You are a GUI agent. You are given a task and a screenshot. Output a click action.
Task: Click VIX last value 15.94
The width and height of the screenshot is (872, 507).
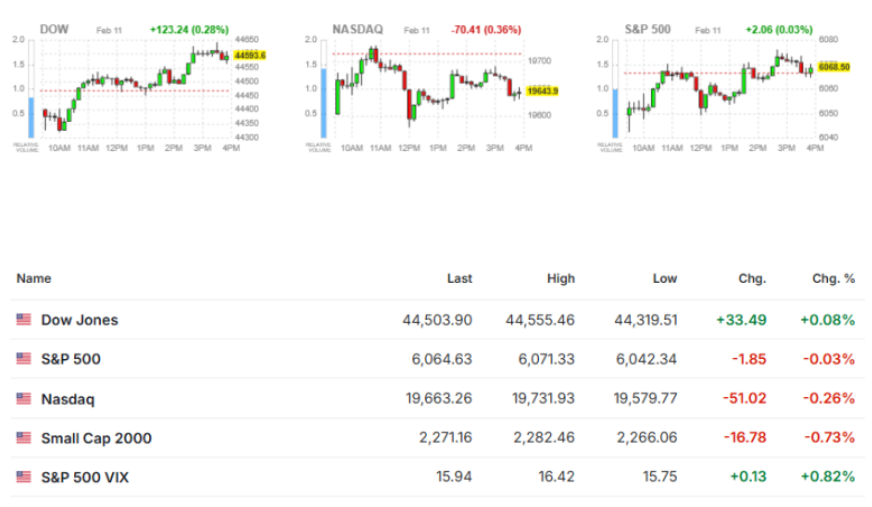click(454, 477)
